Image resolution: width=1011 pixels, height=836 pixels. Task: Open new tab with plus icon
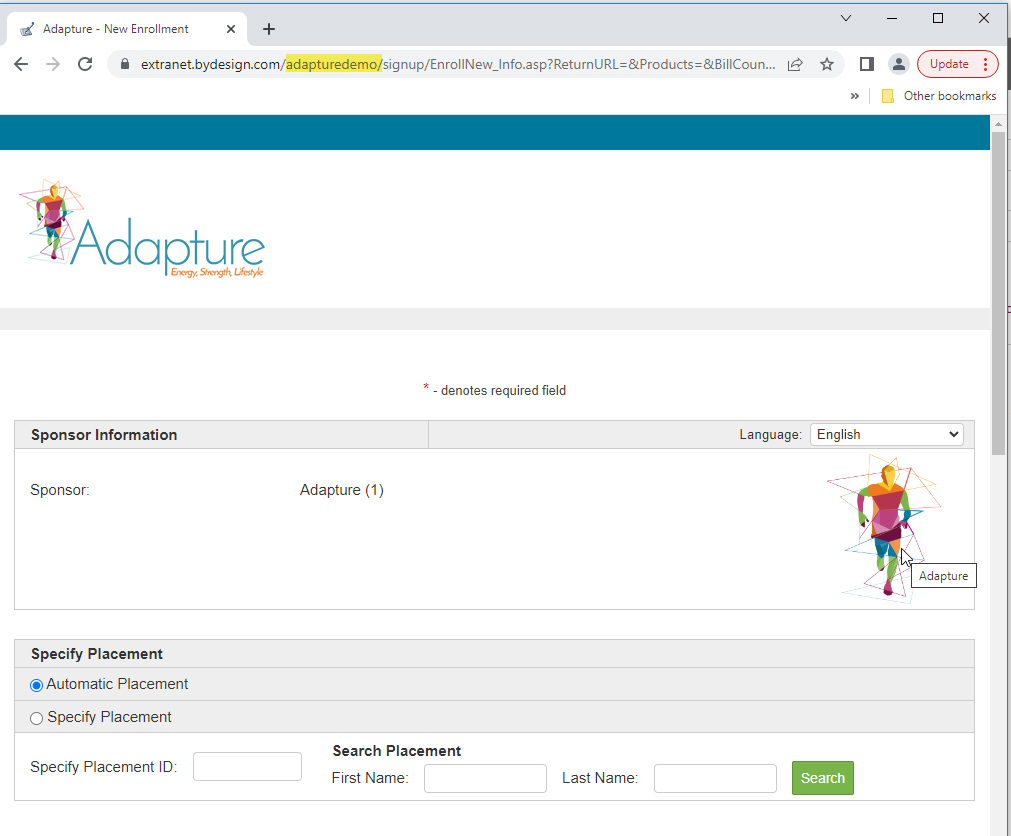tap(269, 29)
